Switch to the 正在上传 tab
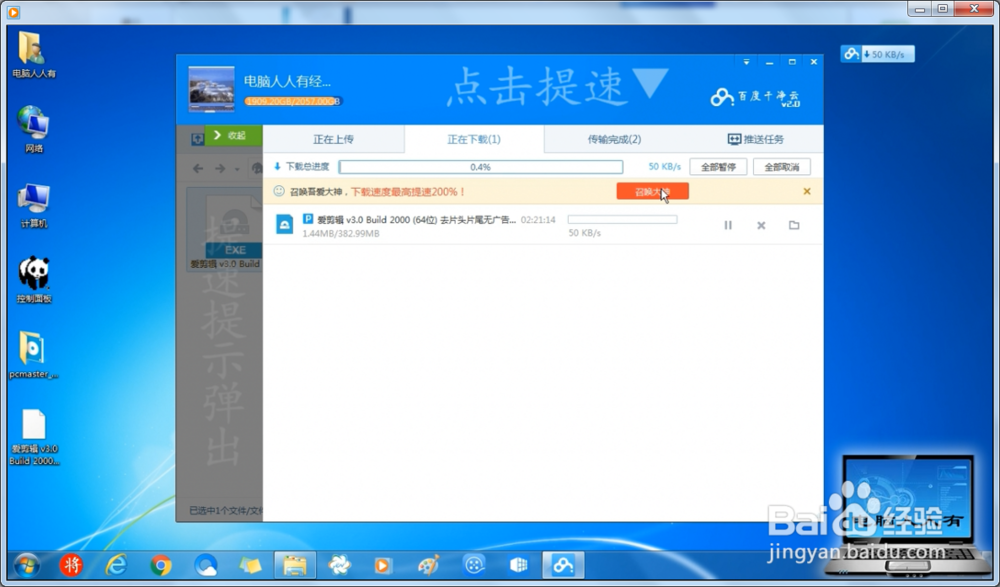The height and width of the screenshot is (587, 1000). click(x=333, y=139)
